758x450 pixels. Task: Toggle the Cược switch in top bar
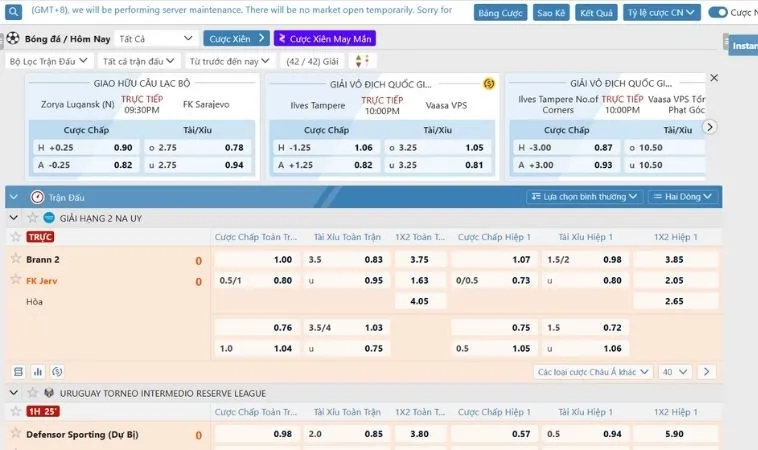718,13
